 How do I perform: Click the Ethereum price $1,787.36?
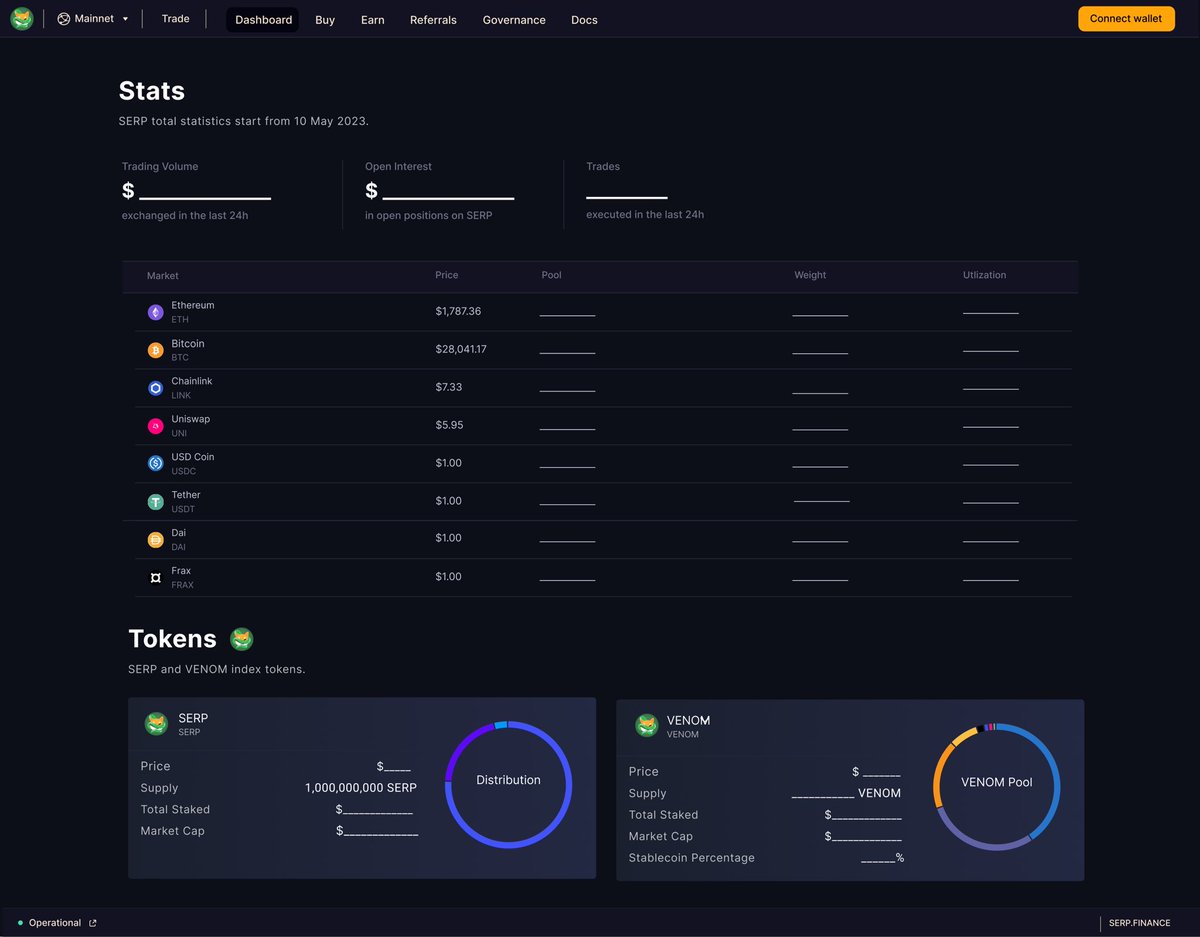(458, 311)
